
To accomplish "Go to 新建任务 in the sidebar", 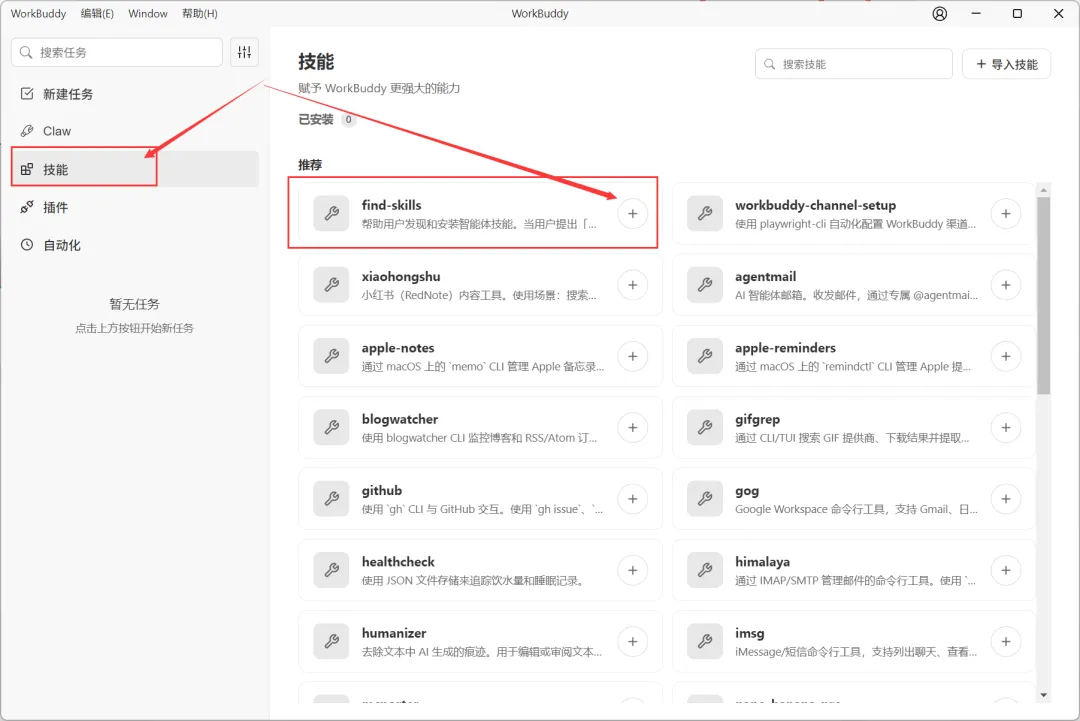I will pyautogui.click(x=135, y=94).
